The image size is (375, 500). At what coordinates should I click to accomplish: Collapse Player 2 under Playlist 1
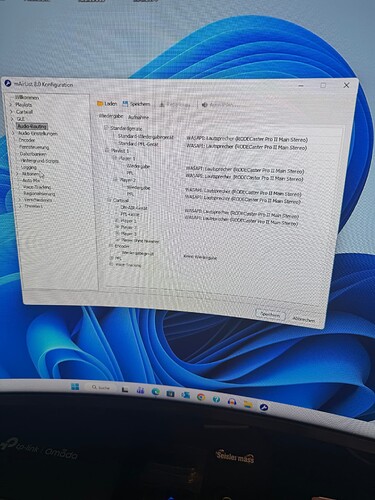[116, 179]
